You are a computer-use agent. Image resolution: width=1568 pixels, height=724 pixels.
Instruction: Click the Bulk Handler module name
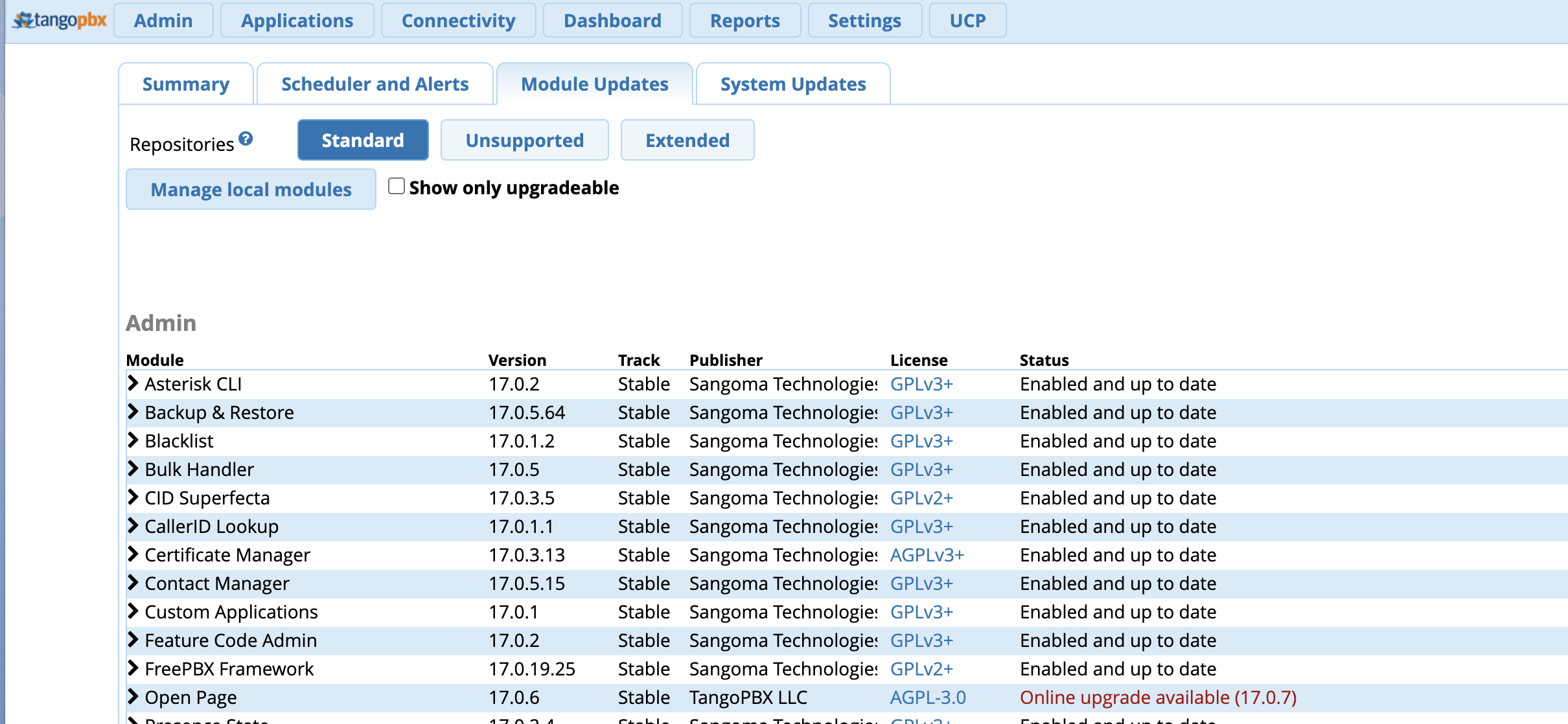[200, 469]
